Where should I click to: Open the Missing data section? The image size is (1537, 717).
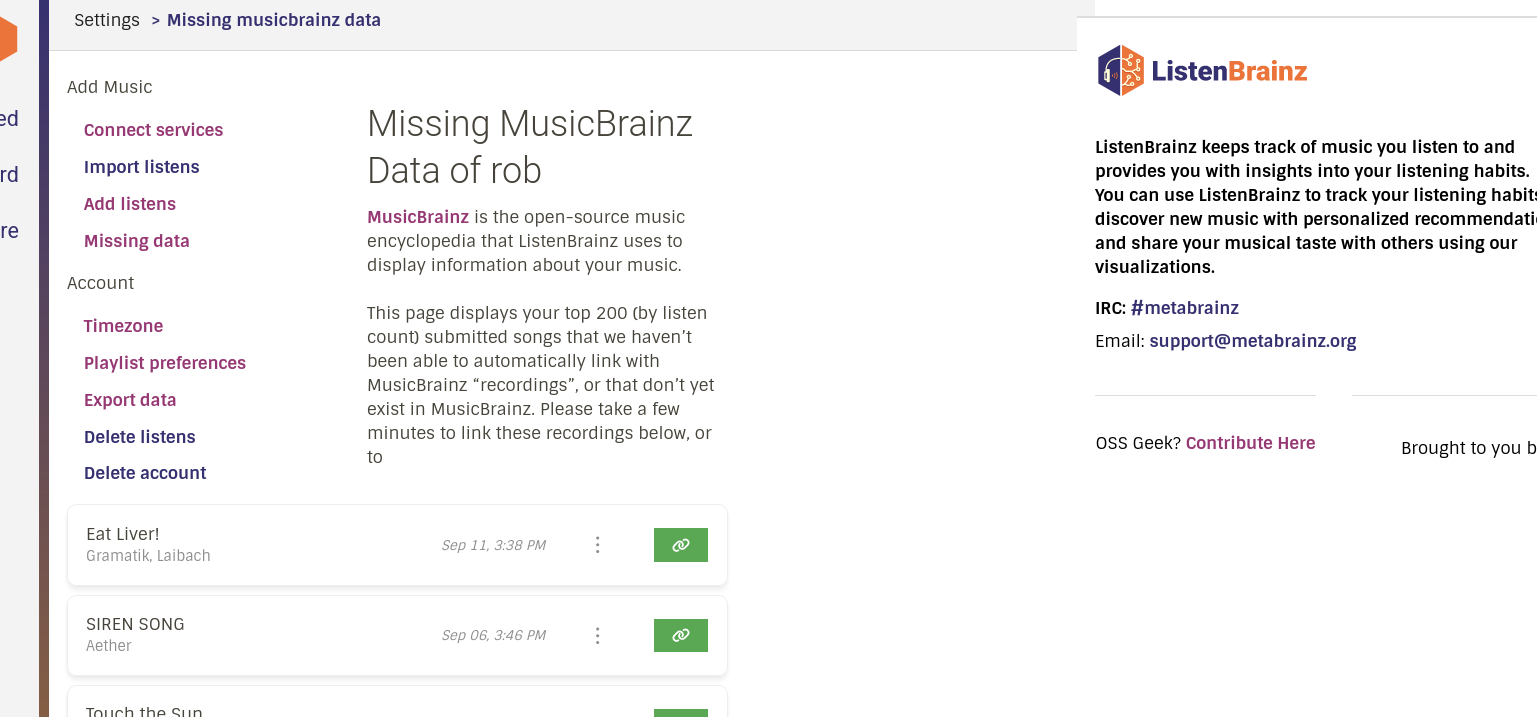136,241
